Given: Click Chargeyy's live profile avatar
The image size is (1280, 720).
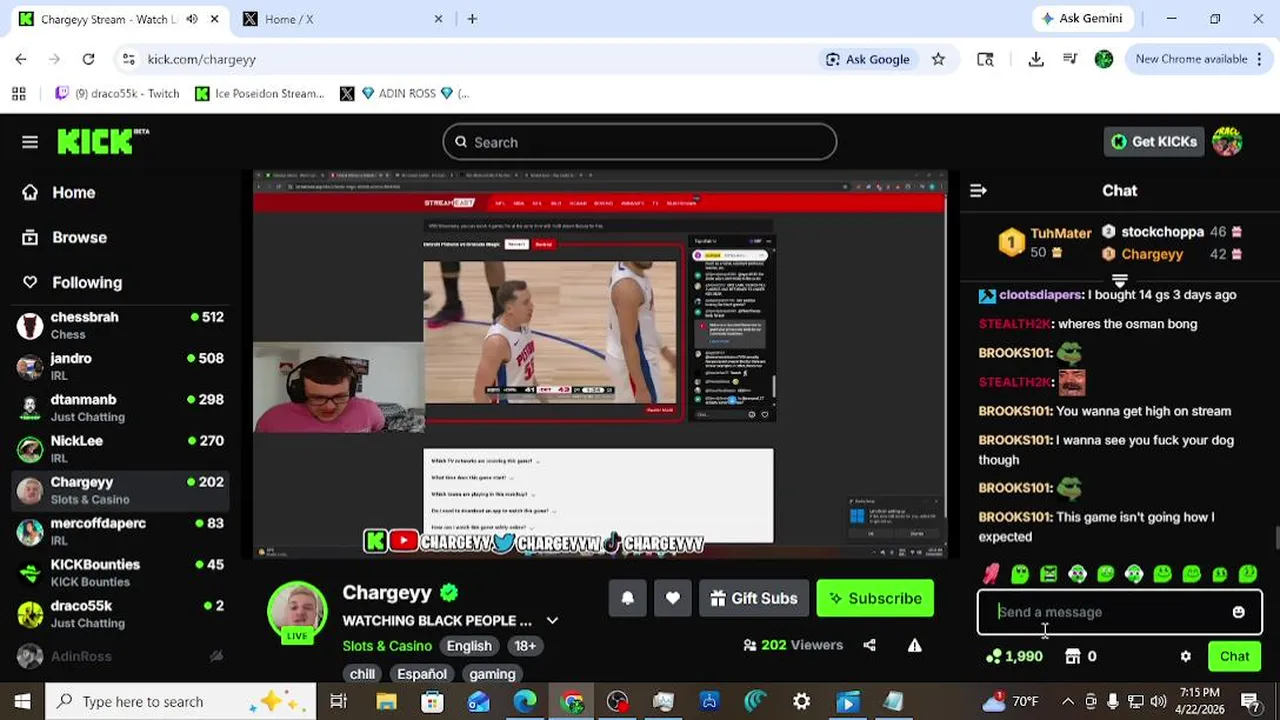Looking at the screenshot, I should tap(297, 611).
